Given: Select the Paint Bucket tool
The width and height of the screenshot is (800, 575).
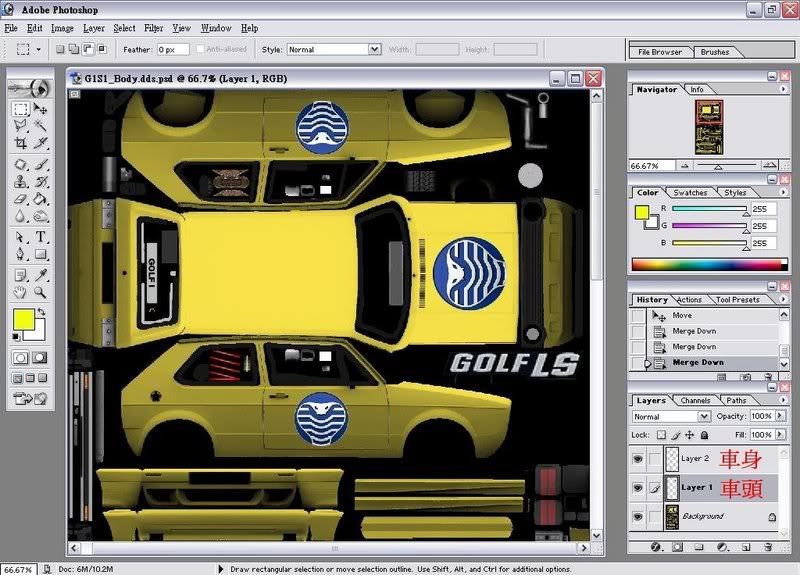Looking at the screenshot, I should [41, 199].
